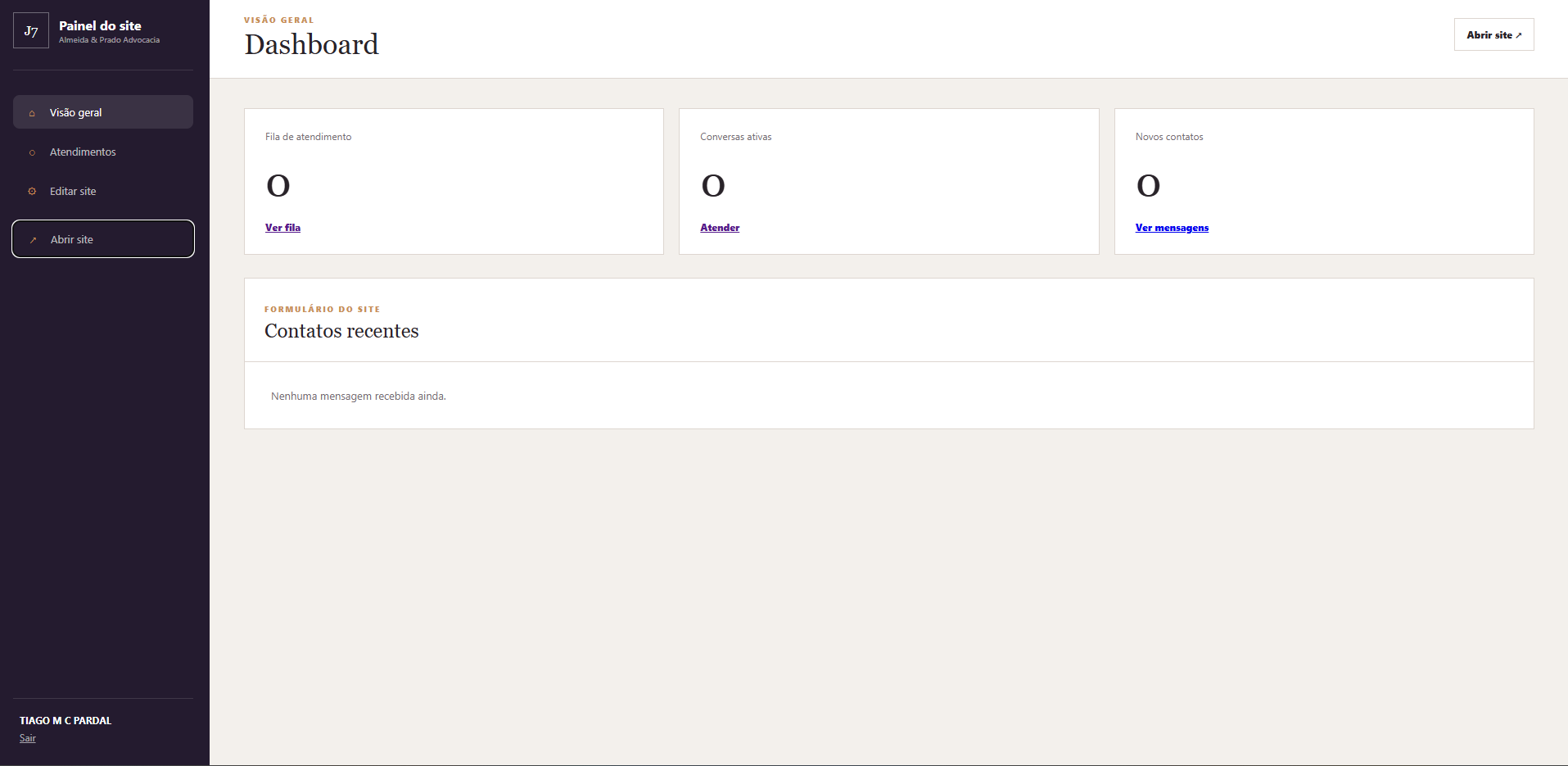Viewport: 1568px width, 766px height.
Task: Follow the Ver fila link
Action: [282, 228]
